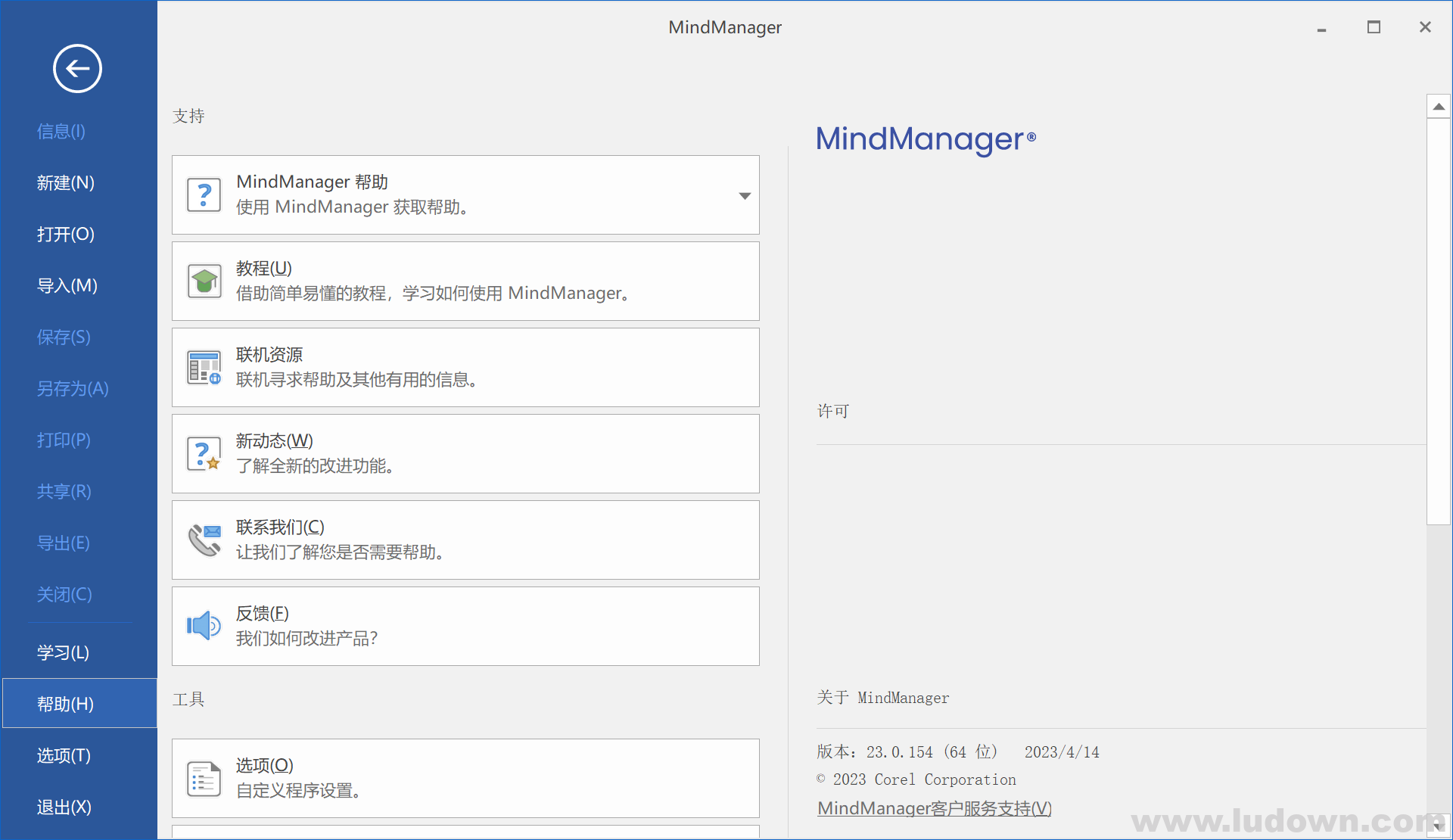The image size is (1453, 840).
Task: Open the 反馈(F) feedback entry
Action: [x=465, y=627]
